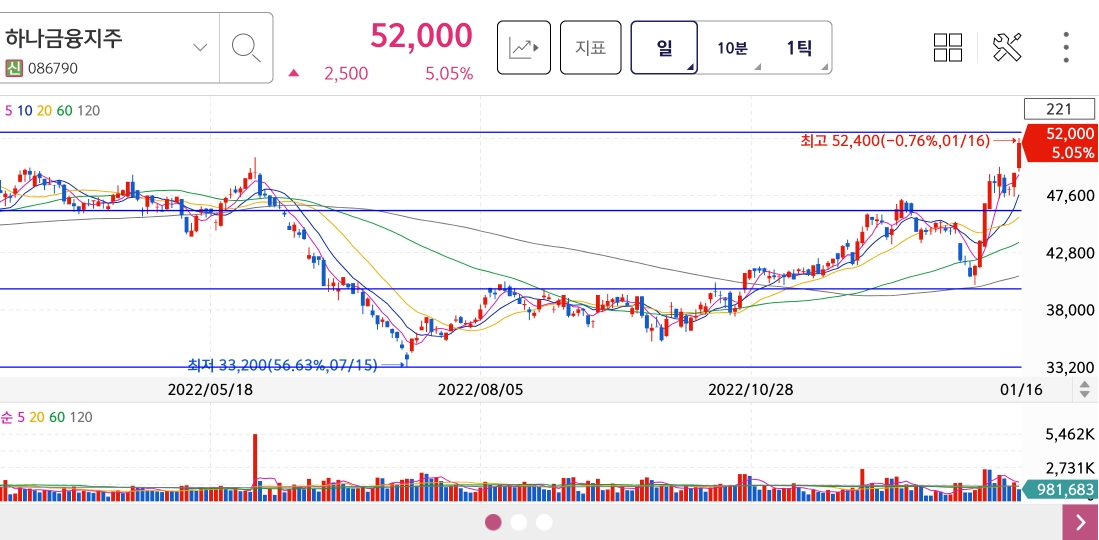Click the stock code 086790
Viewport: 1099px width, 540px height.
(x=52, y=69)
